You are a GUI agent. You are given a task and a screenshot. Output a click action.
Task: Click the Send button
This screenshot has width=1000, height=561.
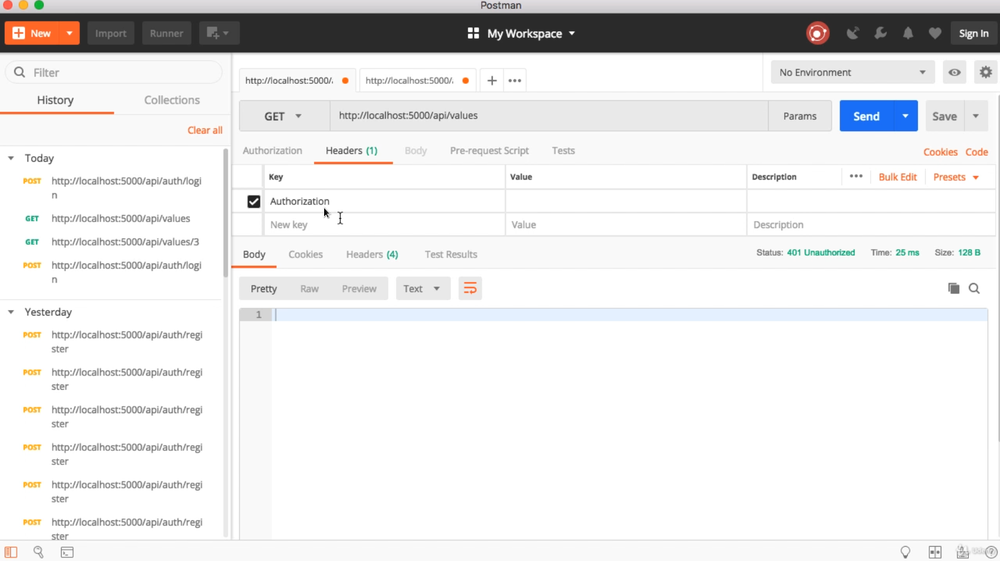coord(866,116)
